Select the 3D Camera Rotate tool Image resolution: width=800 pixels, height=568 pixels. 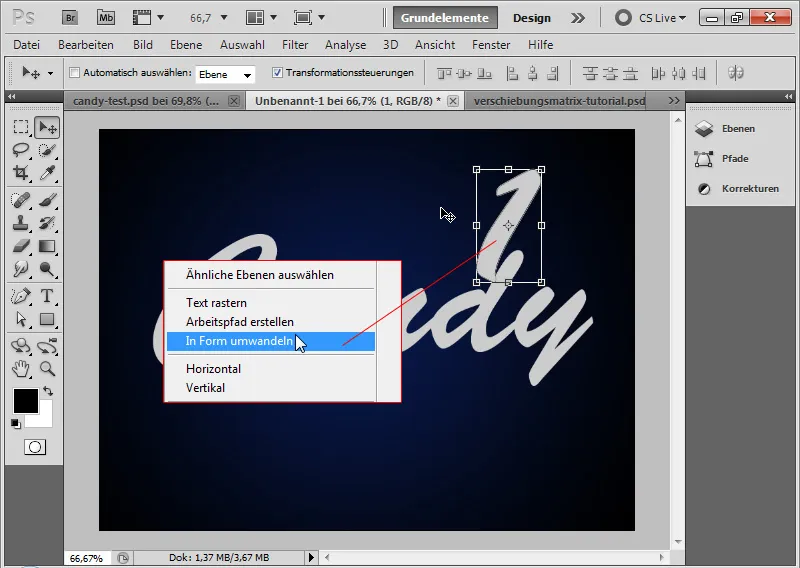coord(47,346)
